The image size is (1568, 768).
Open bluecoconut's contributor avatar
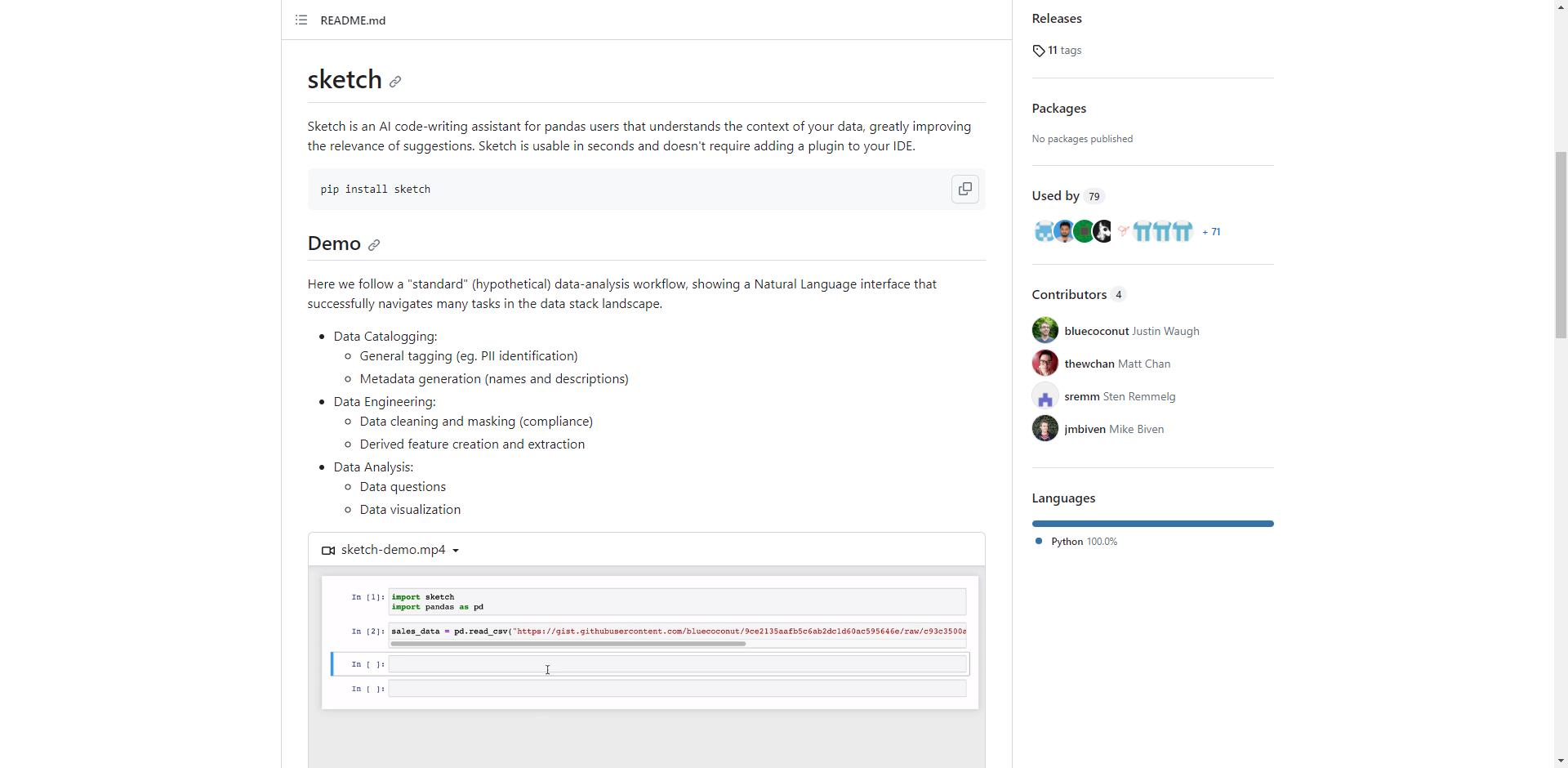point(1045,331)
